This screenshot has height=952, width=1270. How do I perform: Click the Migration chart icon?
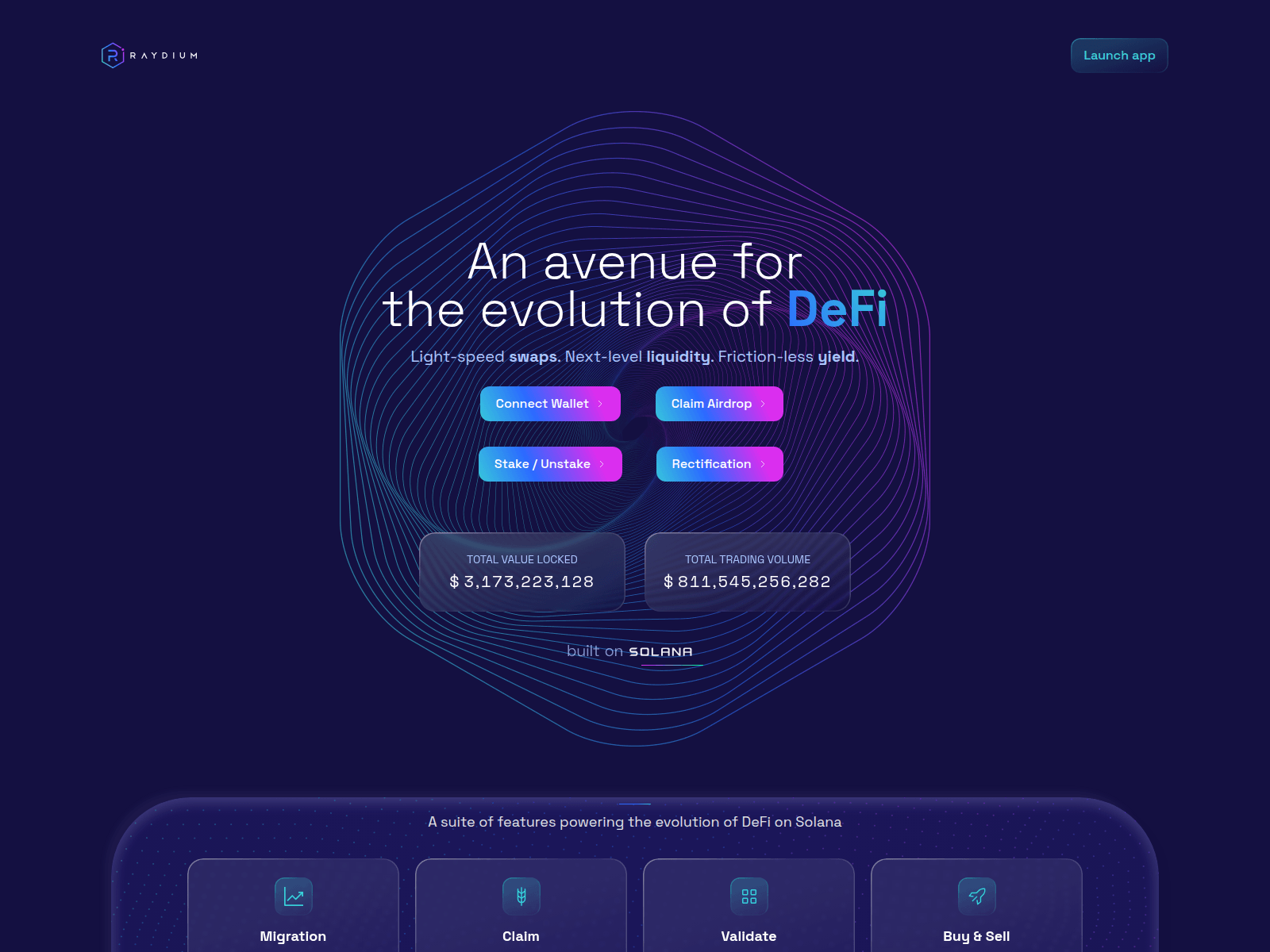(294, 896)
